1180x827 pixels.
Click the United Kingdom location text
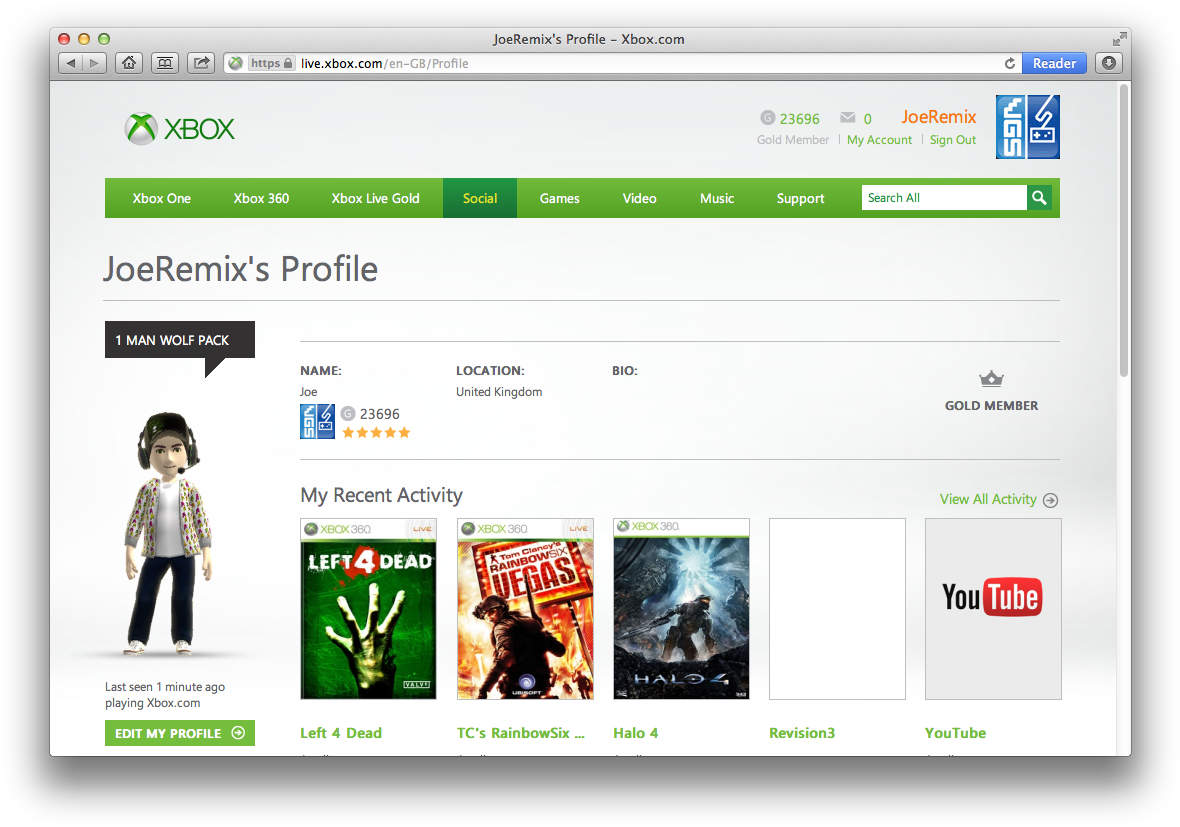(x=499, y=392)
